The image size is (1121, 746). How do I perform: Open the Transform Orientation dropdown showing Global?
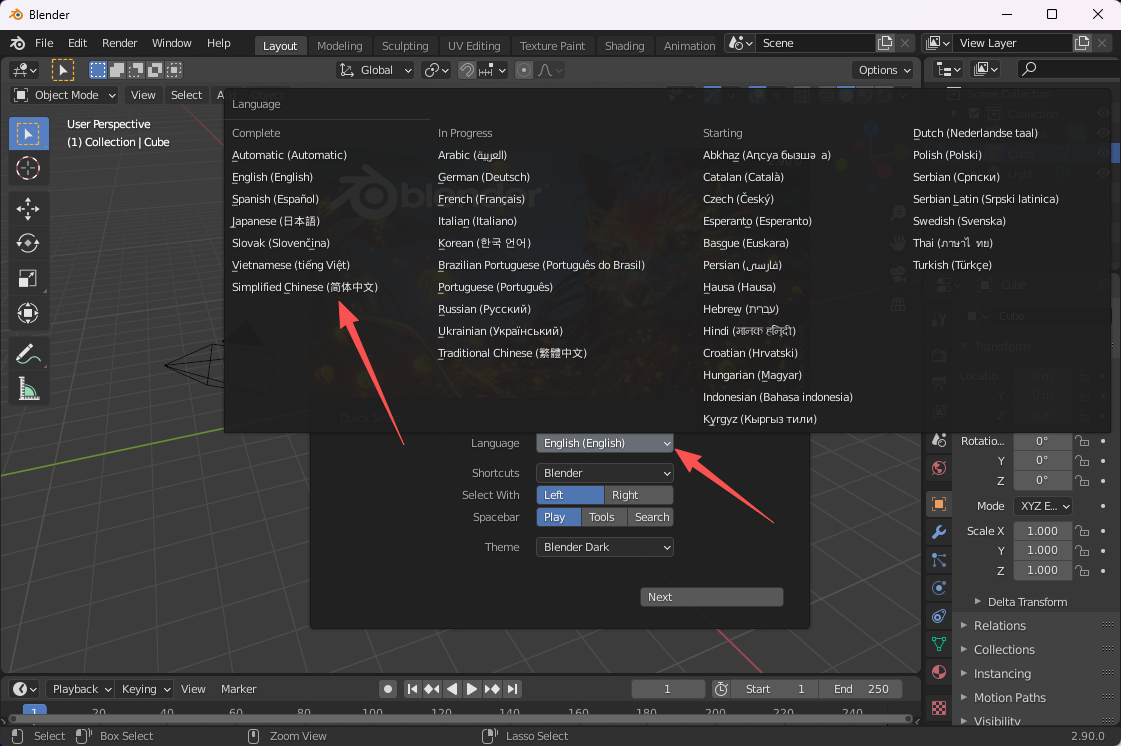click(374, 69)
